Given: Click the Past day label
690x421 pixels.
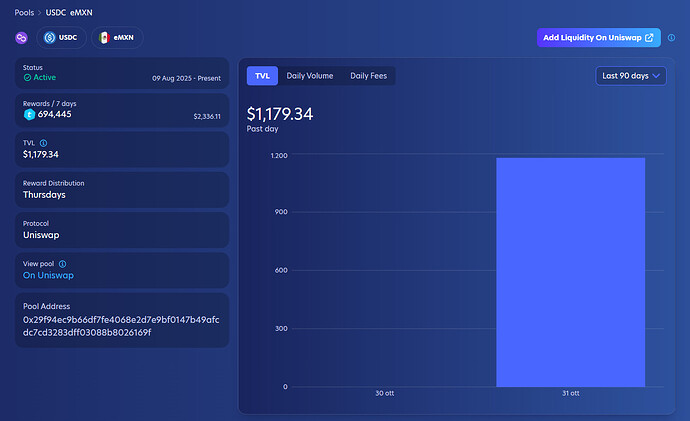Looking at the screenshot, I should coord(262,129).
